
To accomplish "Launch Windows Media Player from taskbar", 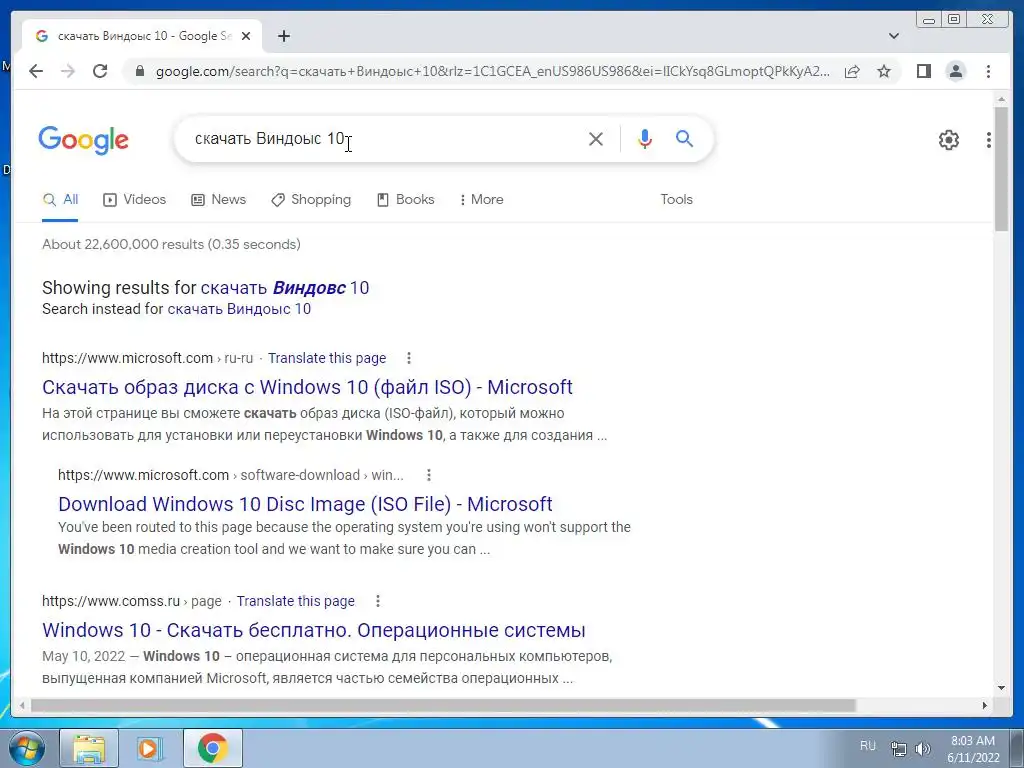I will (x=150, y=748).
